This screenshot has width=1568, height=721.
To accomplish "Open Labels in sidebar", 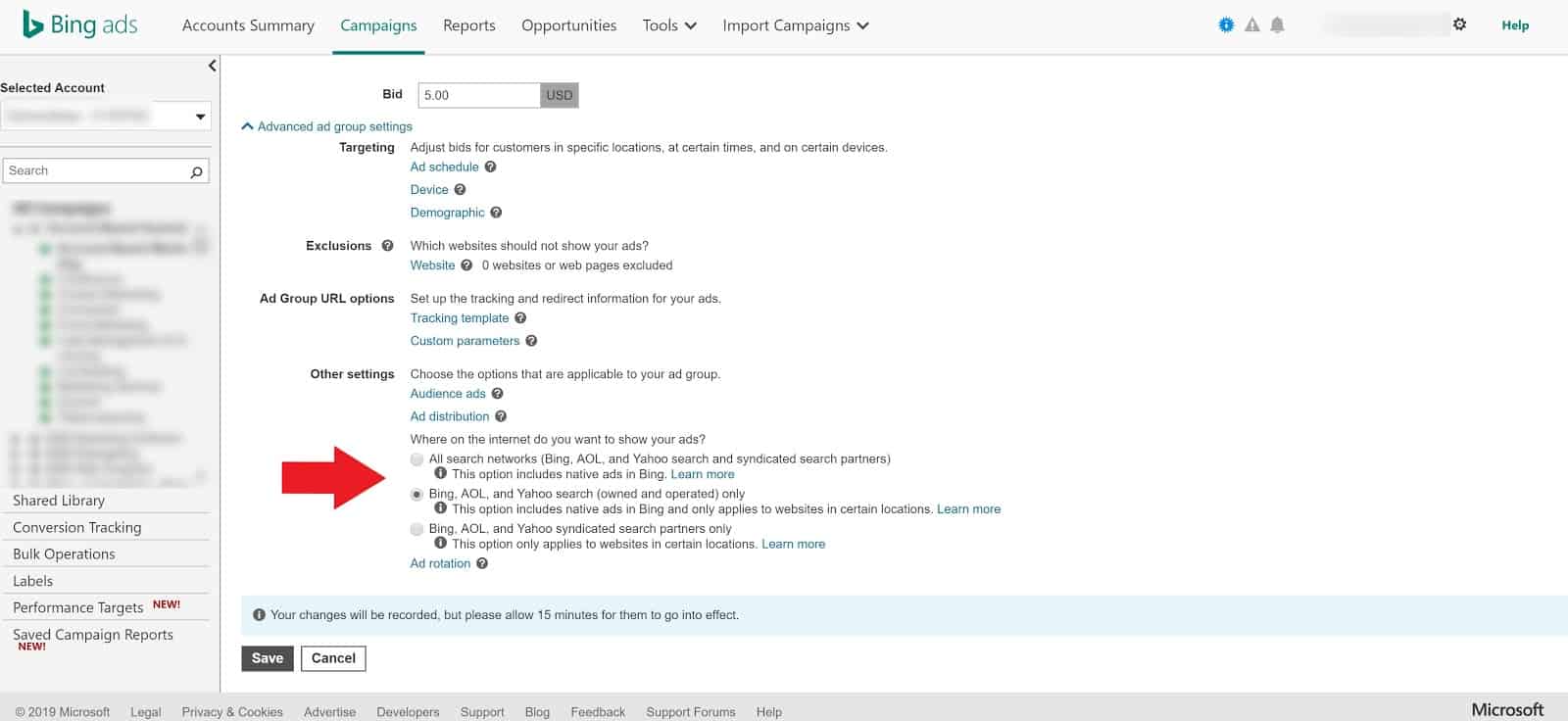I will (32, 581).
